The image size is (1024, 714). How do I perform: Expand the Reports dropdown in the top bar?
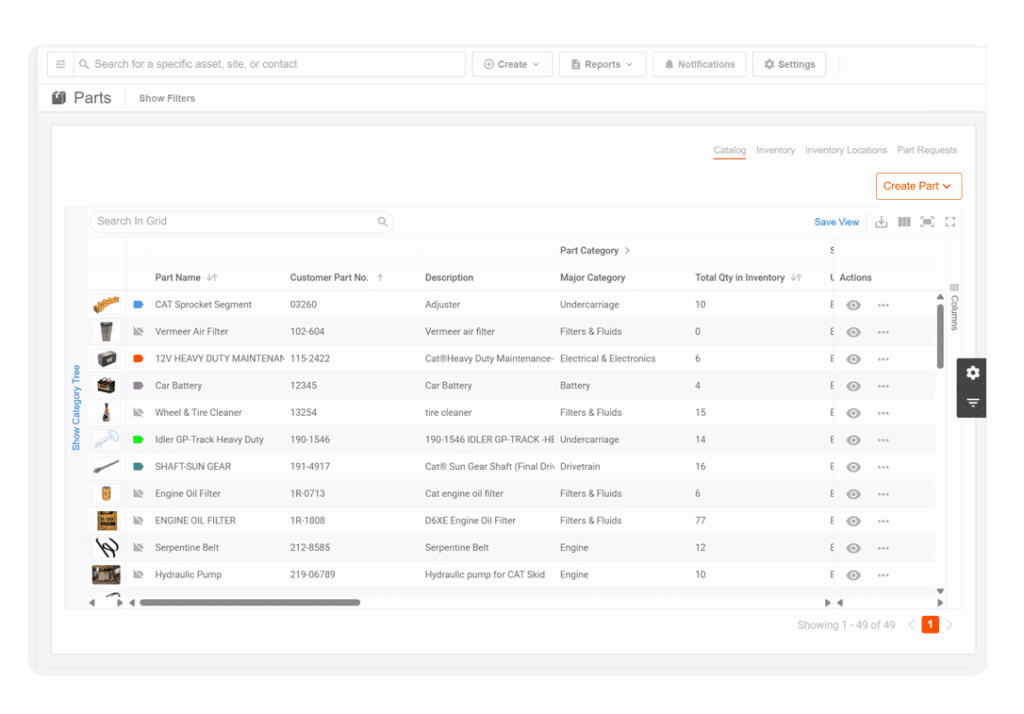pos(602,63)
